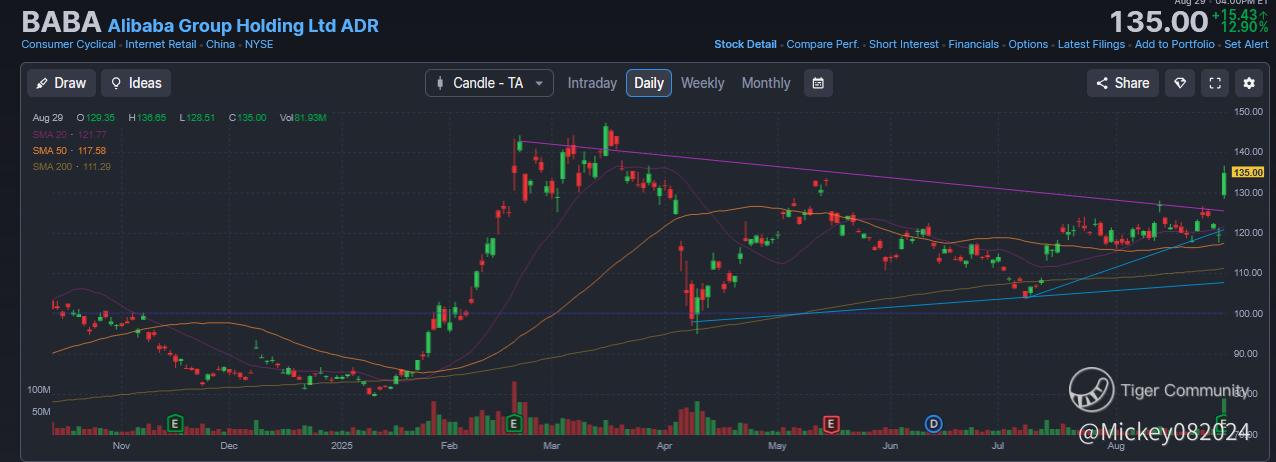Viewport: 1276px width, 462px height.
Task: Switch chart to Weekly timeframe
Action: (x=702, y=83)
